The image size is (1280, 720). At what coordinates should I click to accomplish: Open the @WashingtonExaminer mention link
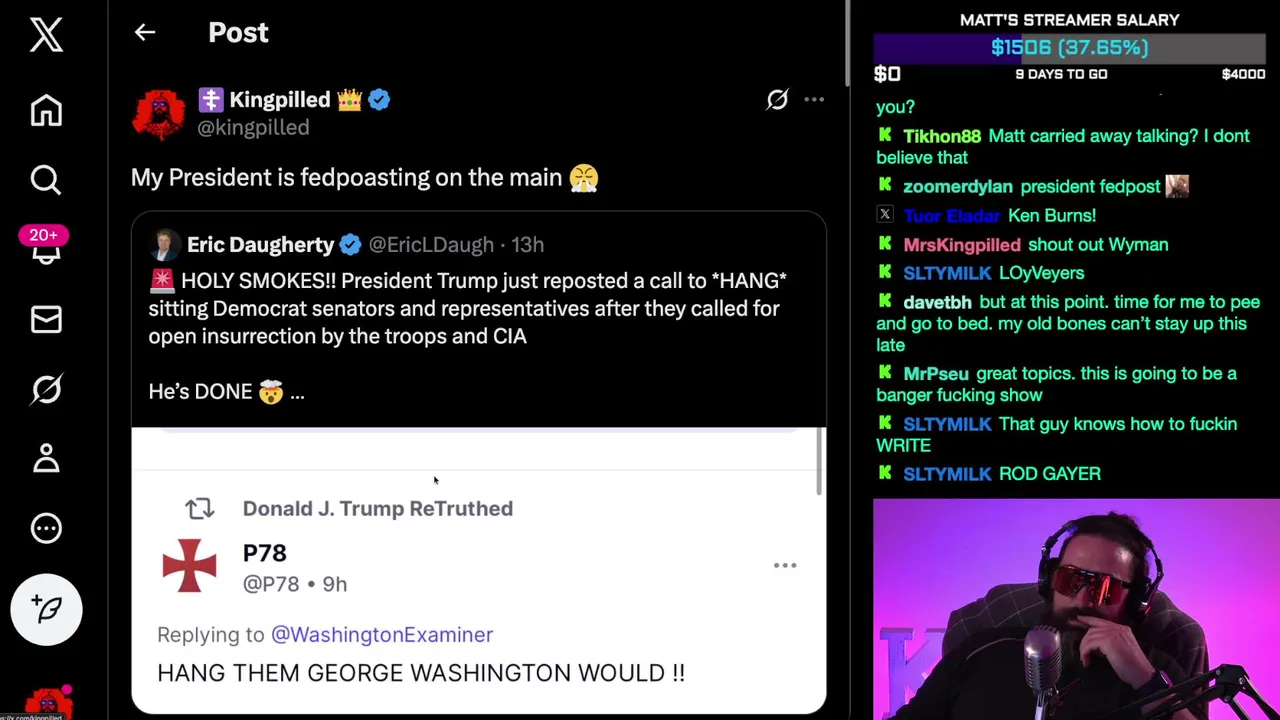381,635
